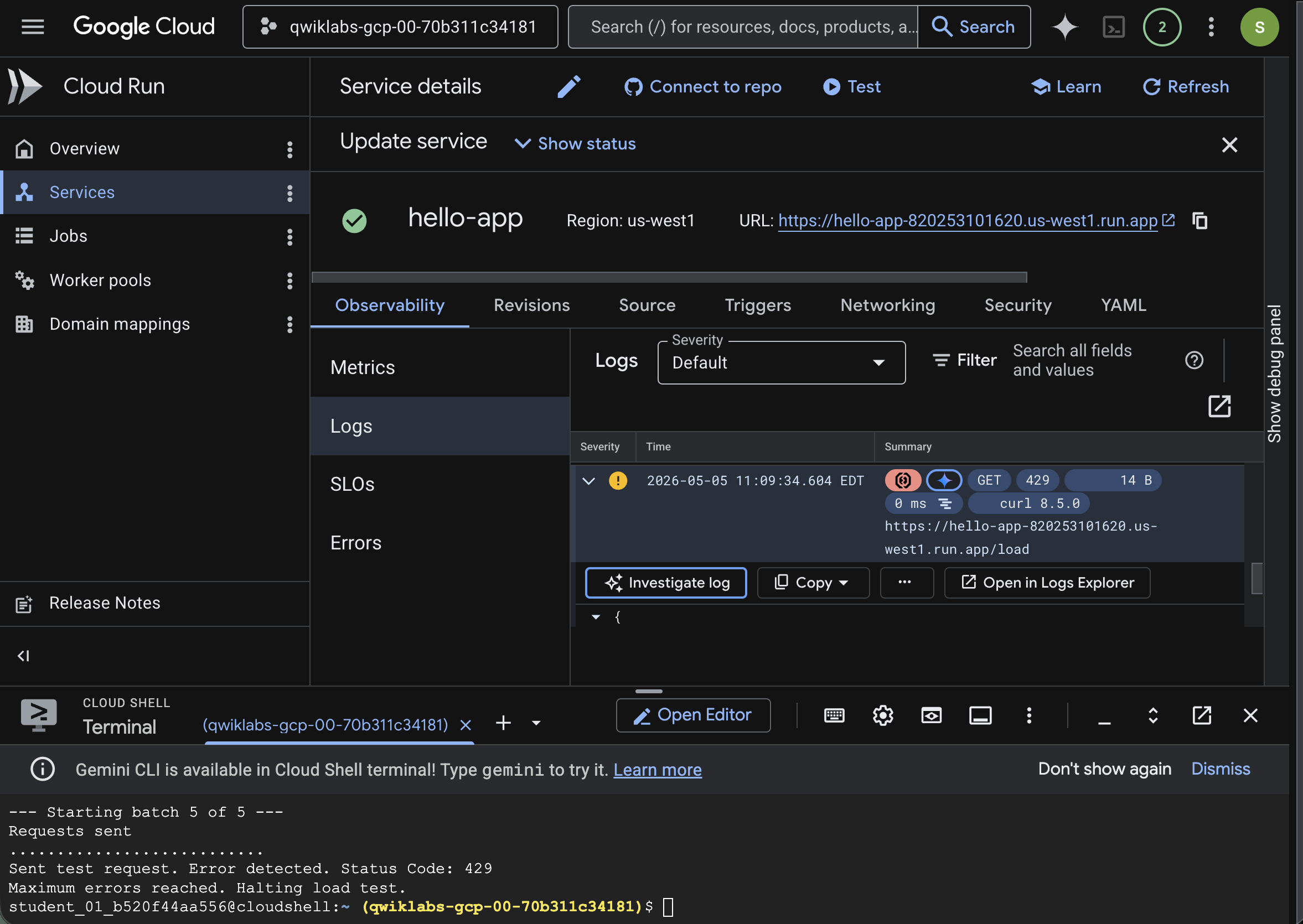Select Errors in observability menu
This screenshot has height=924, width=1303.
coord(439,543)
